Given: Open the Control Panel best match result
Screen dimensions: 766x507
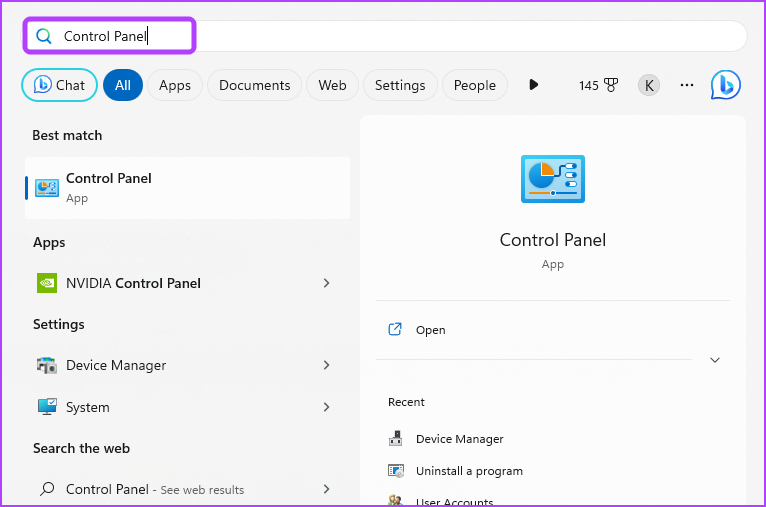Looking at the screenshot, I should click(x=188, y=188).
